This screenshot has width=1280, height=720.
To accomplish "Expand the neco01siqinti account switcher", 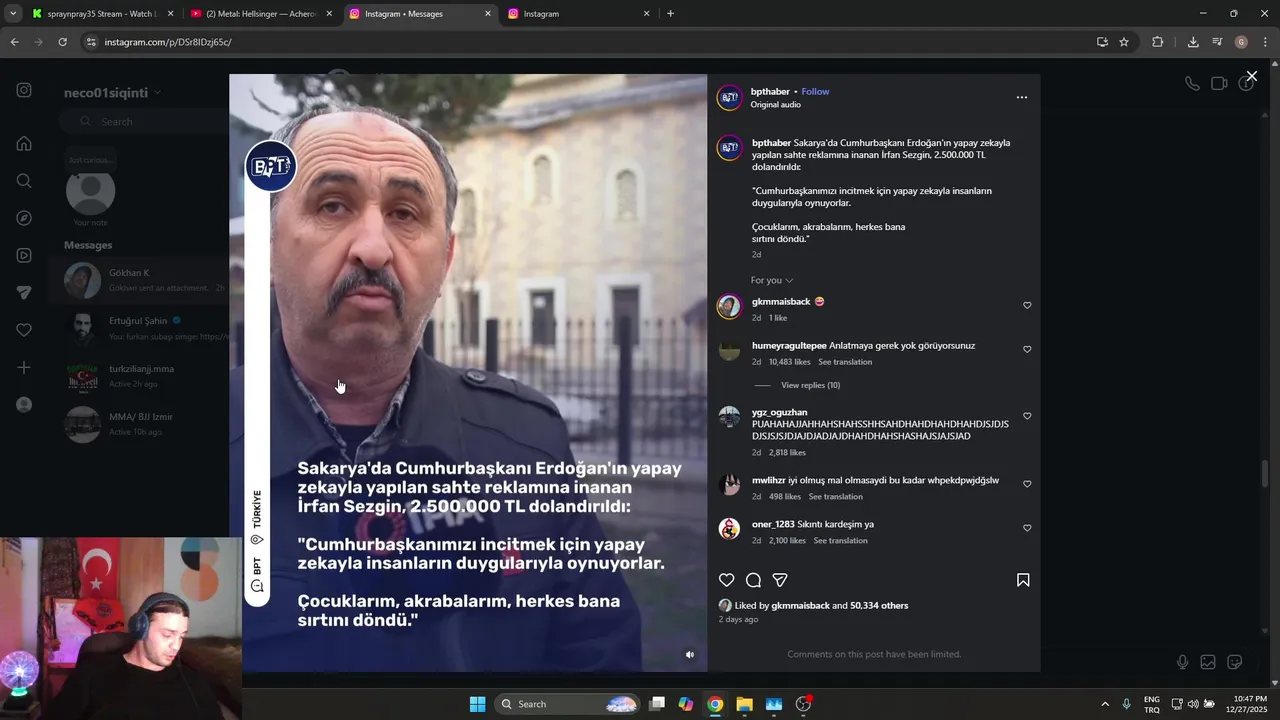I will [112, 93].
